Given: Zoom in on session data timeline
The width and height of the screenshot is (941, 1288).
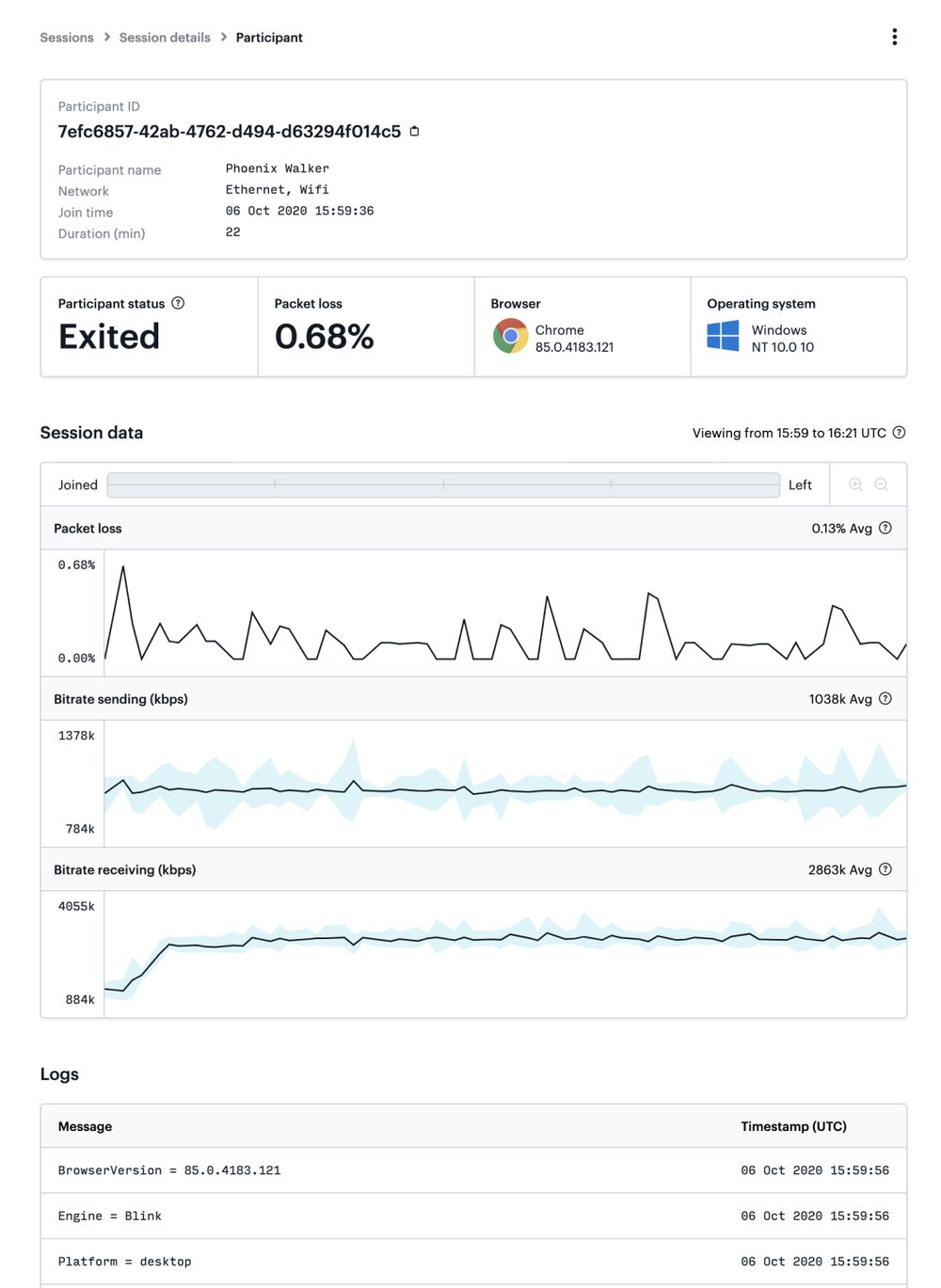Looking at the screenshot, I should pos(855,484).
